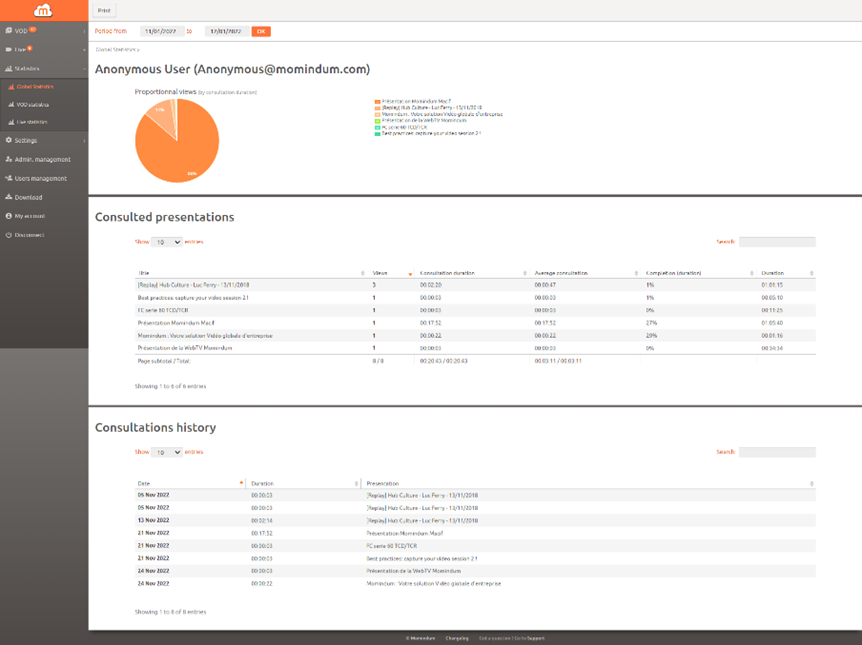Click the Date column orange sort arrow
Image resolution: width=862 pixels, height=645 pixels.
[241, 483]
